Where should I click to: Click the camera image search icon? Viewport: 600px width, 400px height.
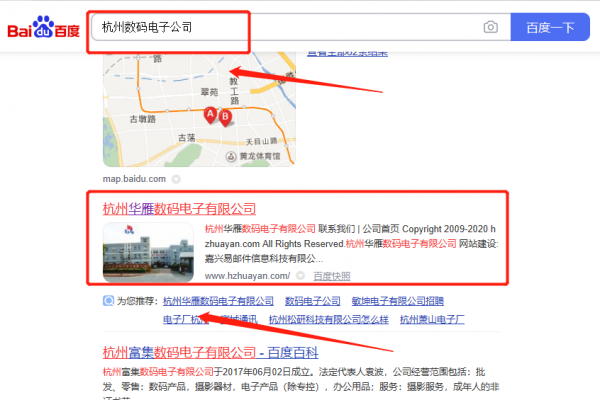click(491, 27)
